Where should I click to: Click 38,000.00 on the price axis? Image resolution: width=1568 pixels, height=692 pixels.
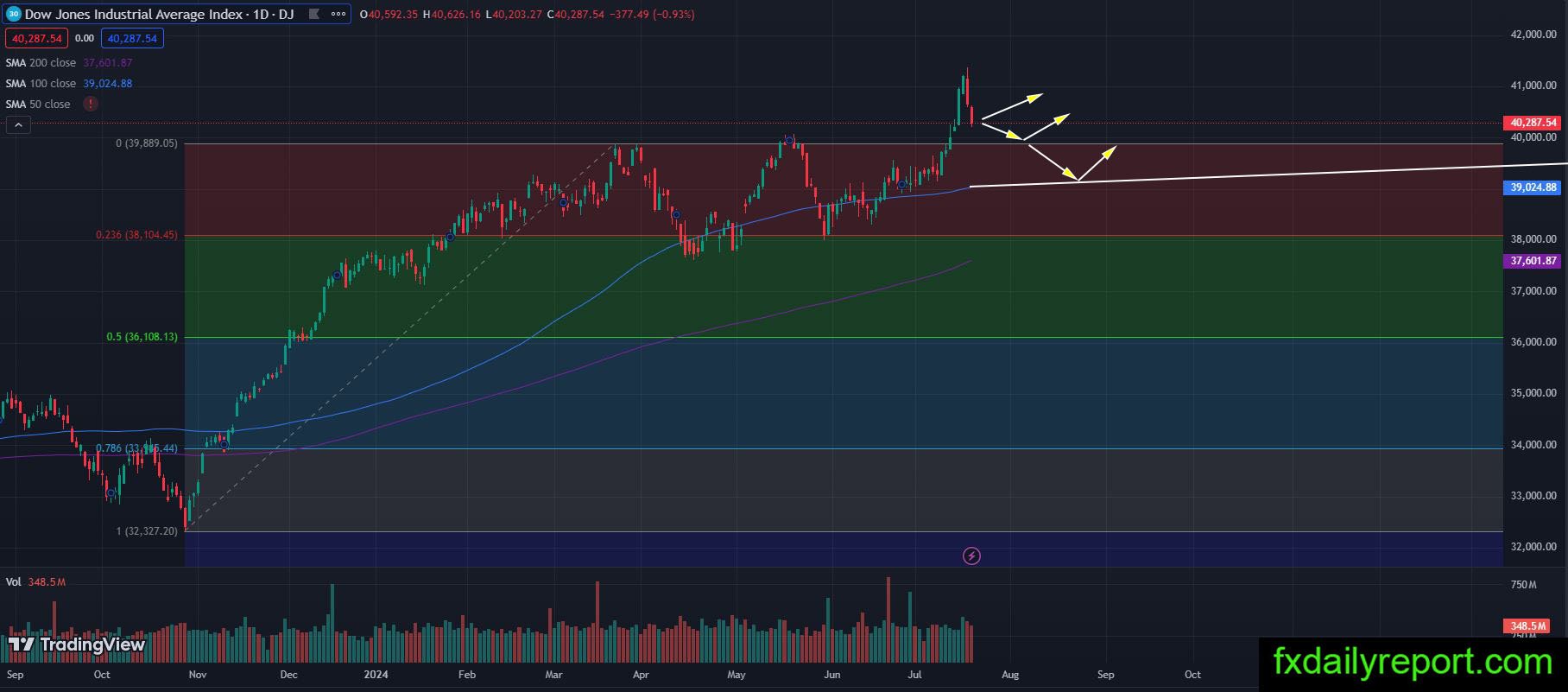(1533, 239)
